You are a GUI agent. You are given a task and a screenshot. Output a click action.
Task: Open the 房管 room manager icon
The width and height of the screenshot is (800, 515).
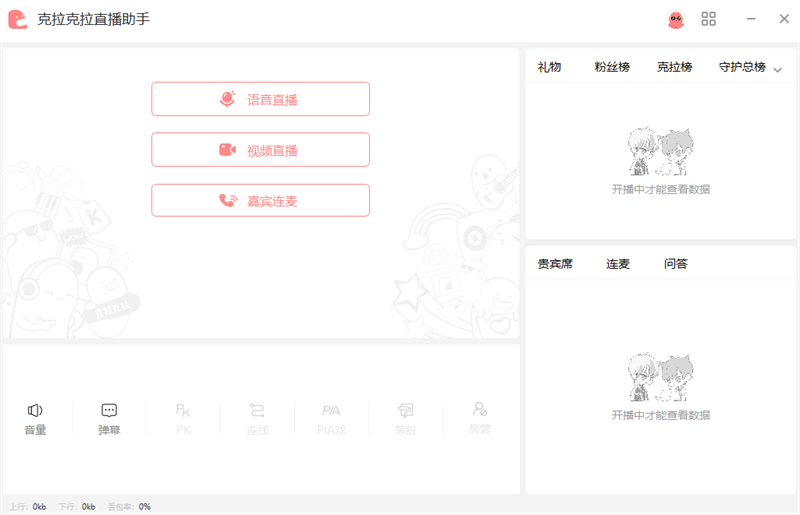tap(480, 418)
